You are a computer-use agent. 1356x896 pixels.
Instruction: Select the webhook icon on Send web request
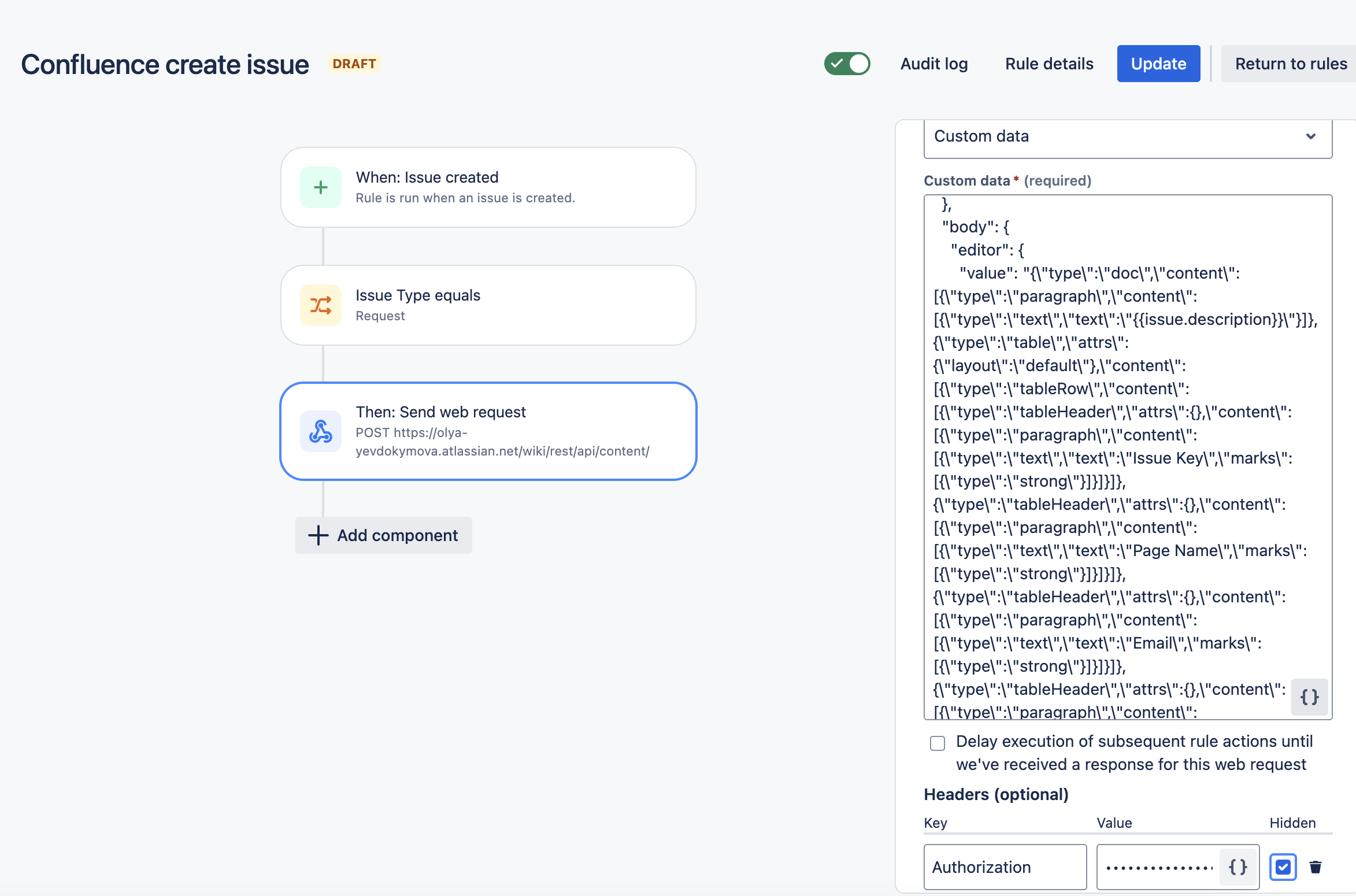point(320,431)
